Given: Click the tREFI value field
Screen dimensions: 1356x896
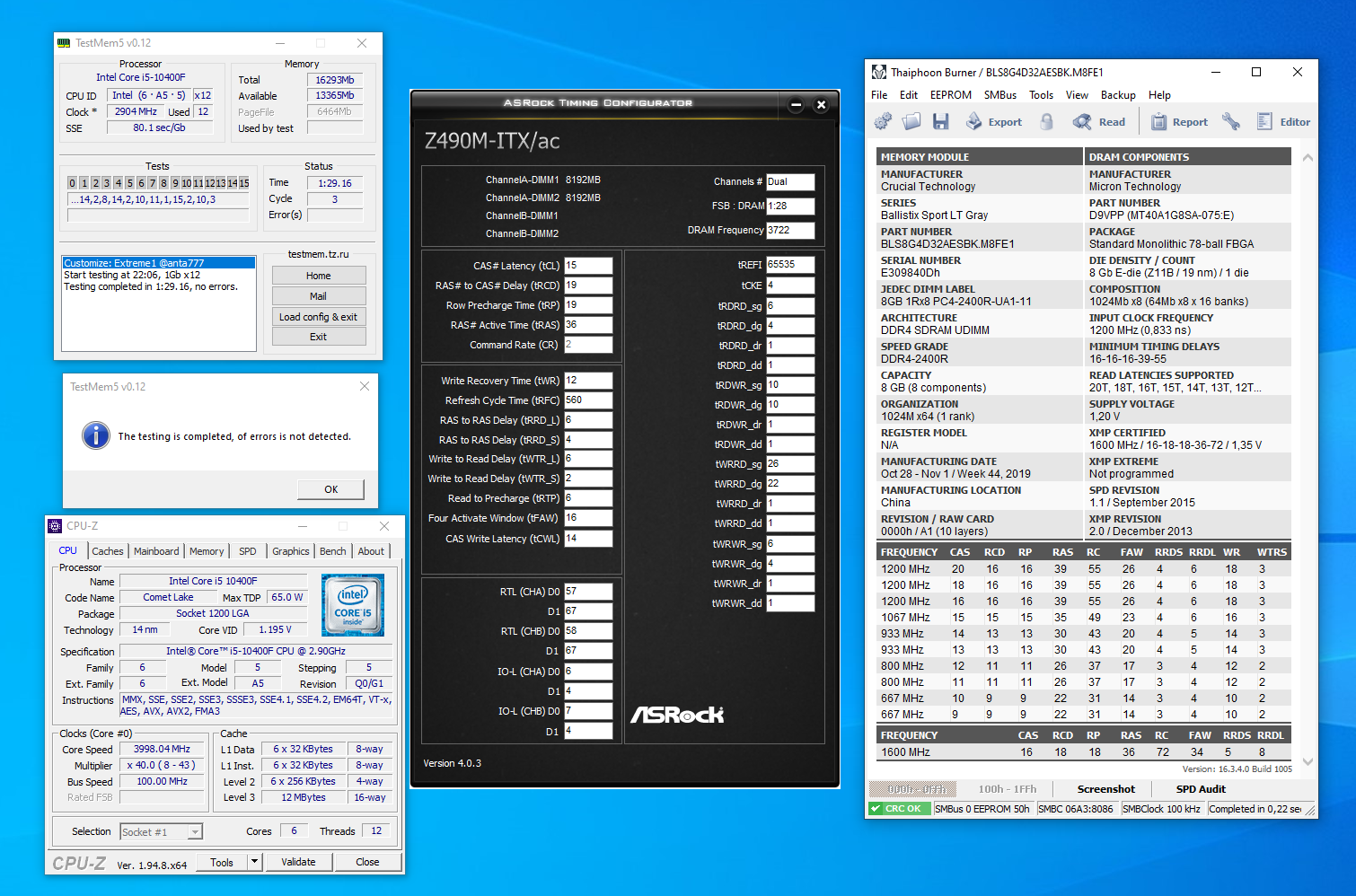Looking at the screenshot, I should (x=790, y=265).
